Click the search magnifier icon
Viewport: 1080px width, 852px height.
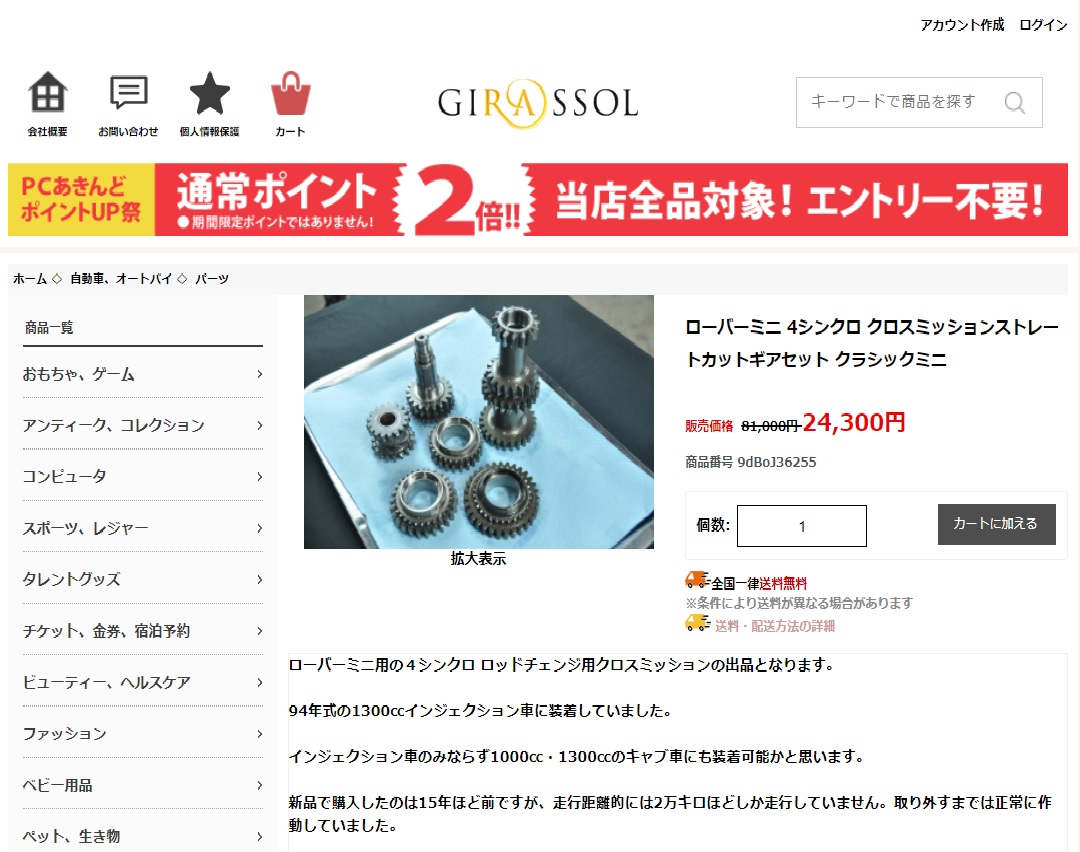[1015, 103]
